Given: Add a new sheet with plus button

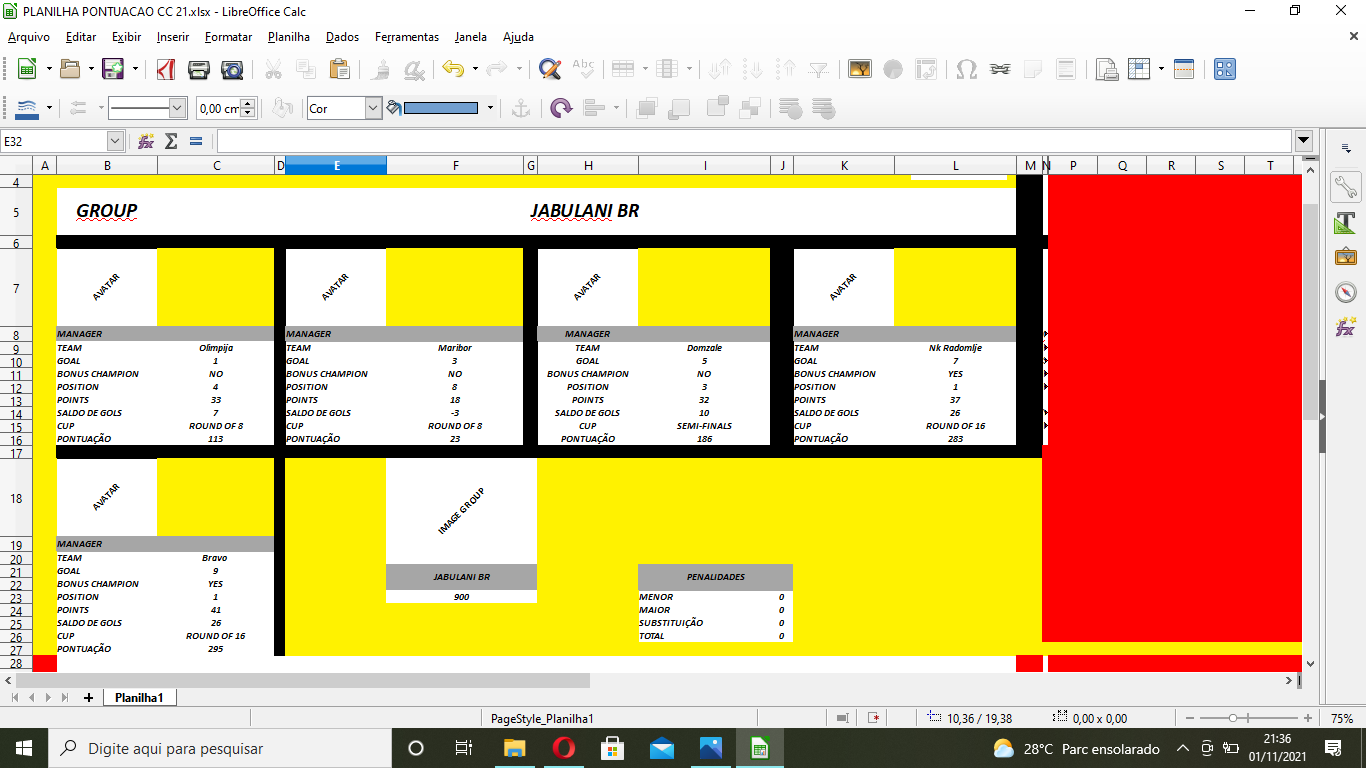Looking at the screenshot, I should (88, 698).
